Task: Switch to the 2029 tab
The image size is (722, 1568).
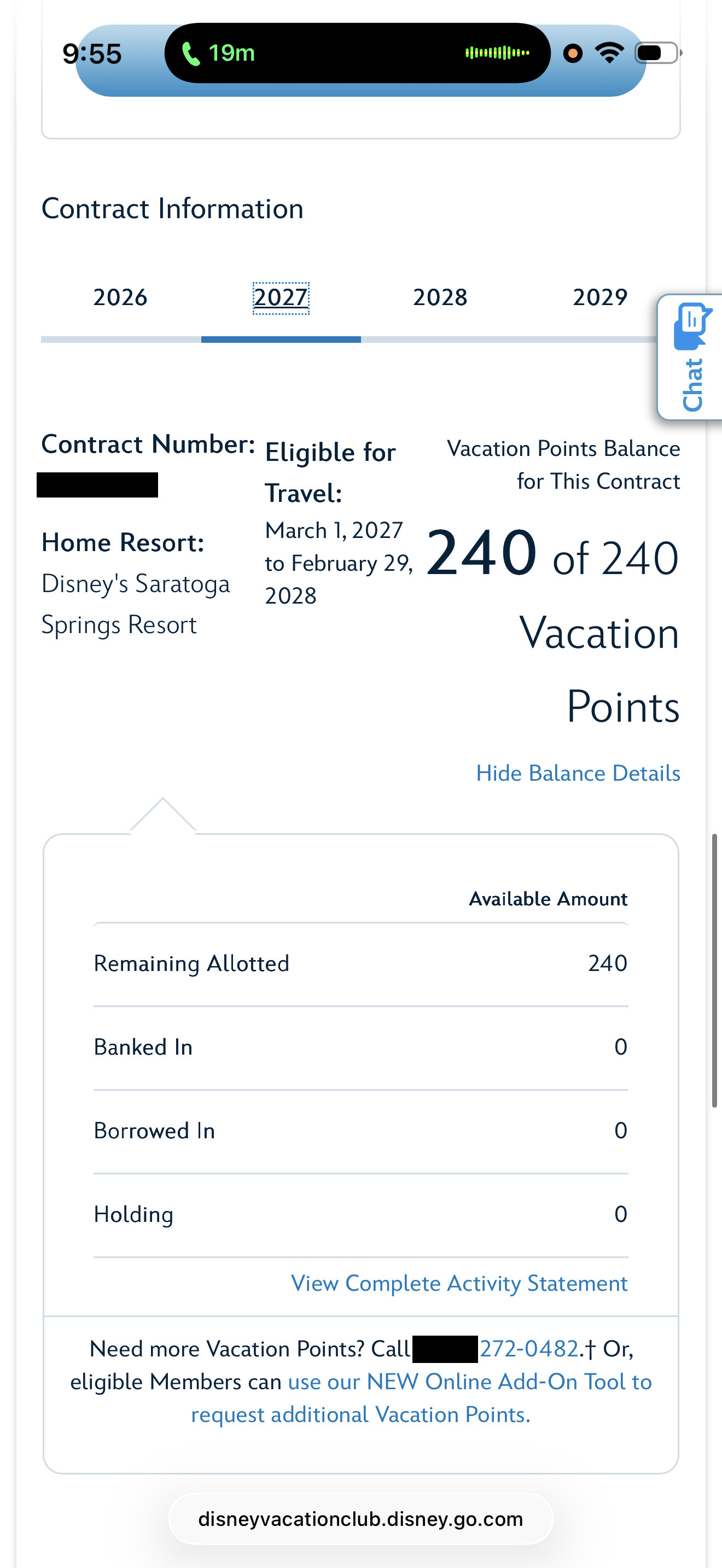Action: [x=599, y=297]
